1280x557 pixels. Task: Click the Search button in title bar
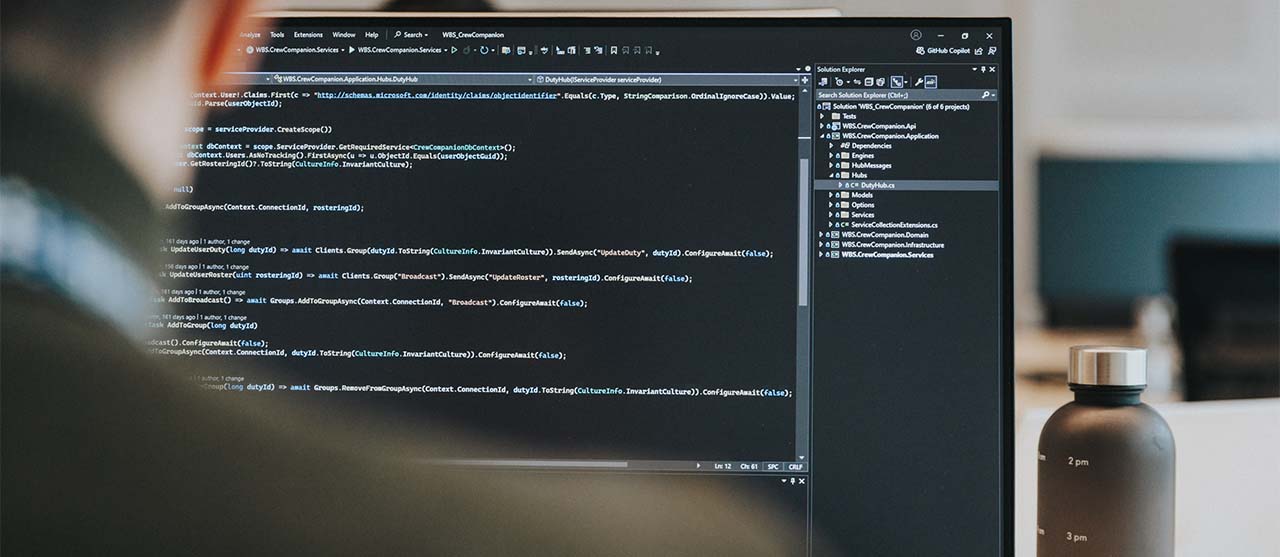pos(409,35)
